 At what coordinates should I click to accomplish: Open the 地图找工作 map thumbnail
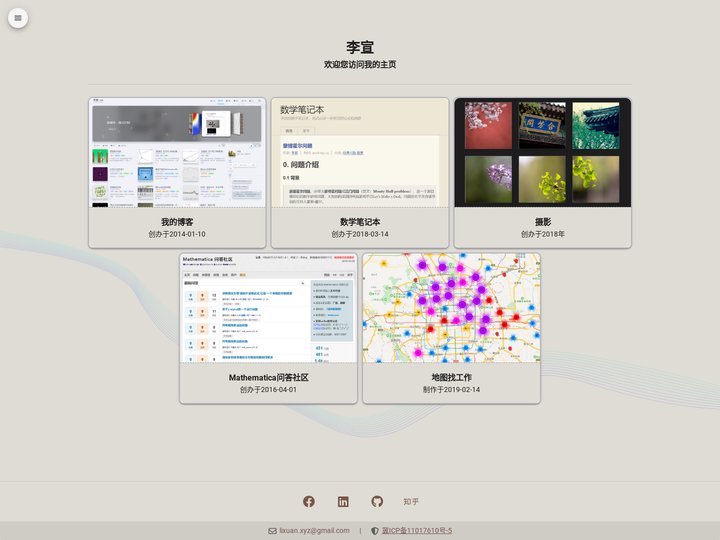coord(451,308)
